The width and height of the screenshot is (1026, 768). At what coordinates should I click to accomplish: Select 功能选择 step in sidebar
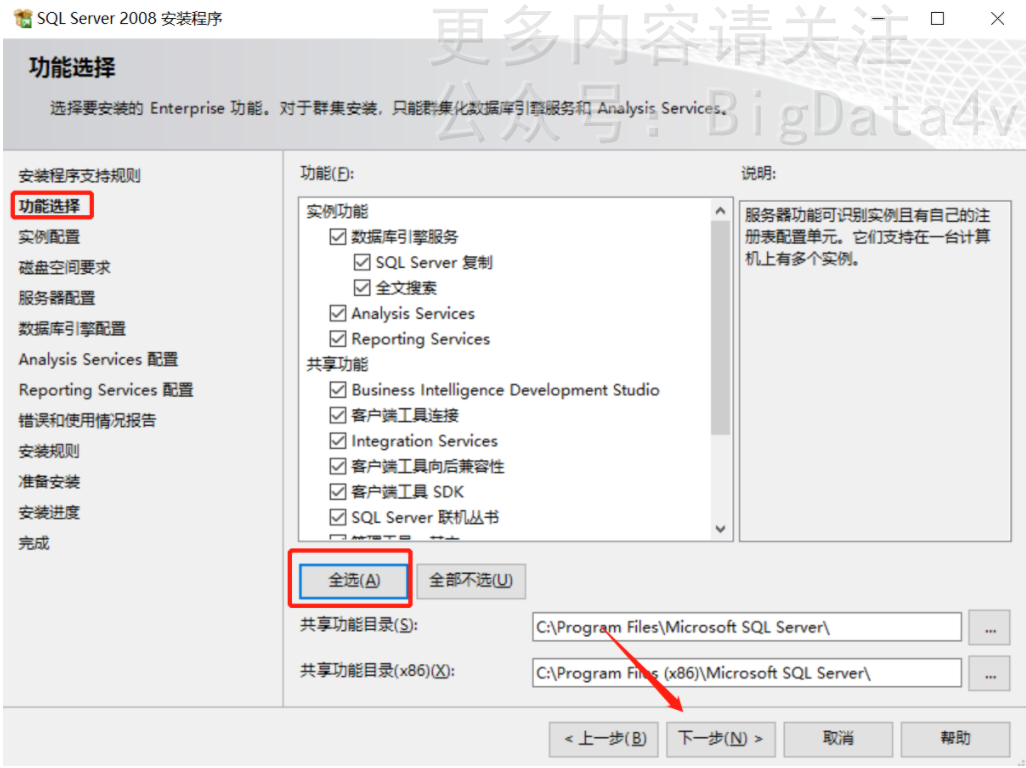click(x=49, y=206)
